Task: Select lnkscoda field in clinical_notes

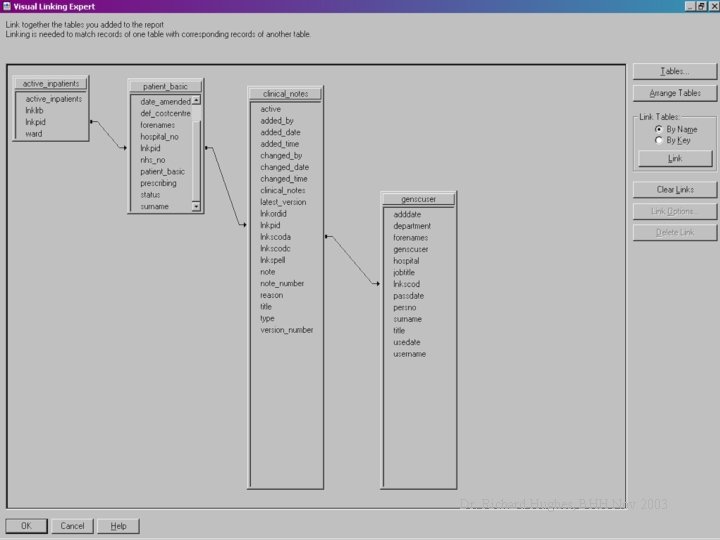Action: point(275,237)
